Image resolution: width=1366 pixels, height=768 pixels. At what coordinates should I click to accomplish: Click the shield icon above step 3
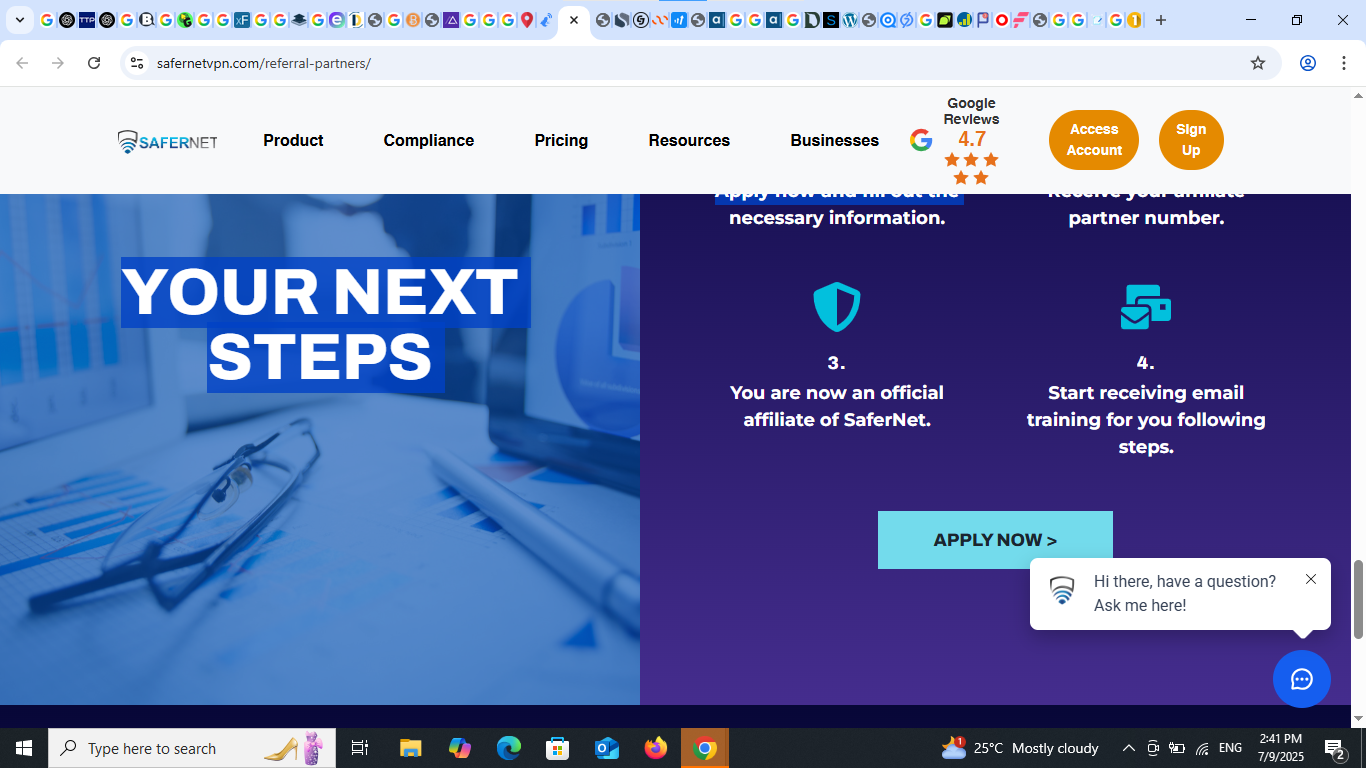click(x=837, y=307)
